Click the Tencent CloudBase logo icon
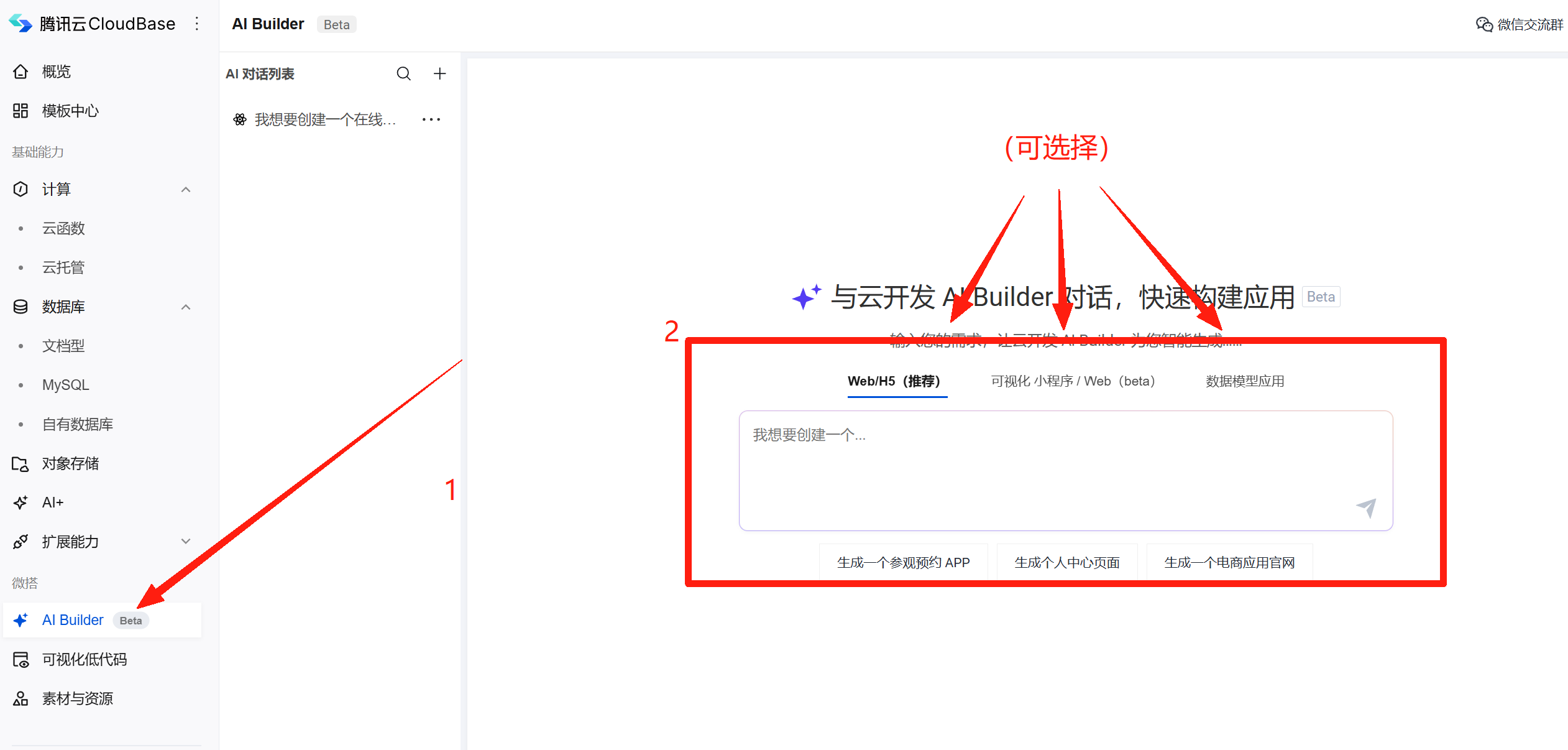 click(21, 24)
